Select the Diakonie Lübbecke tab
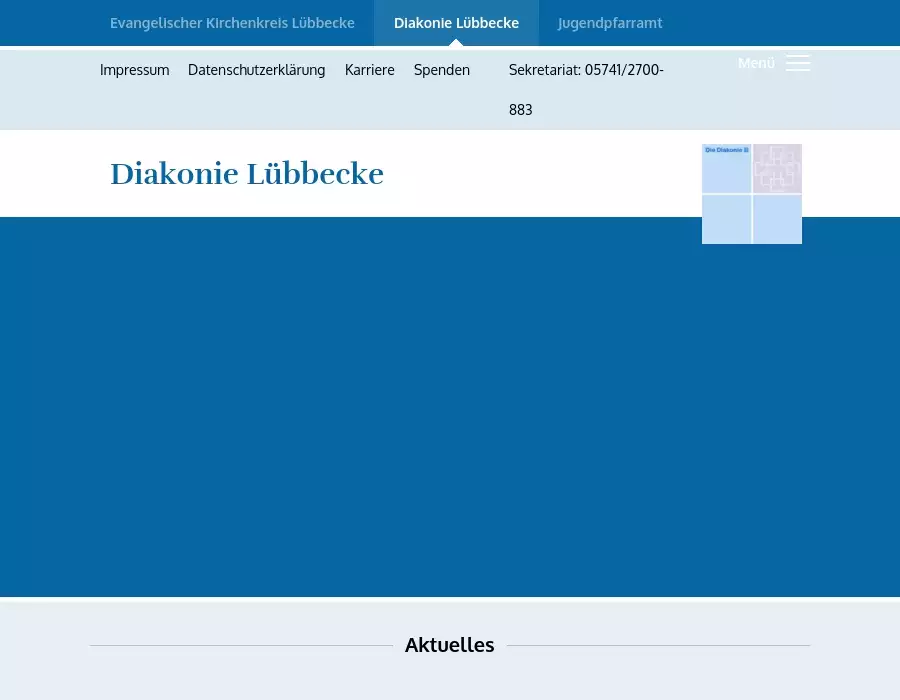This screenshot has height=700, width=900. tap(456, 23)
